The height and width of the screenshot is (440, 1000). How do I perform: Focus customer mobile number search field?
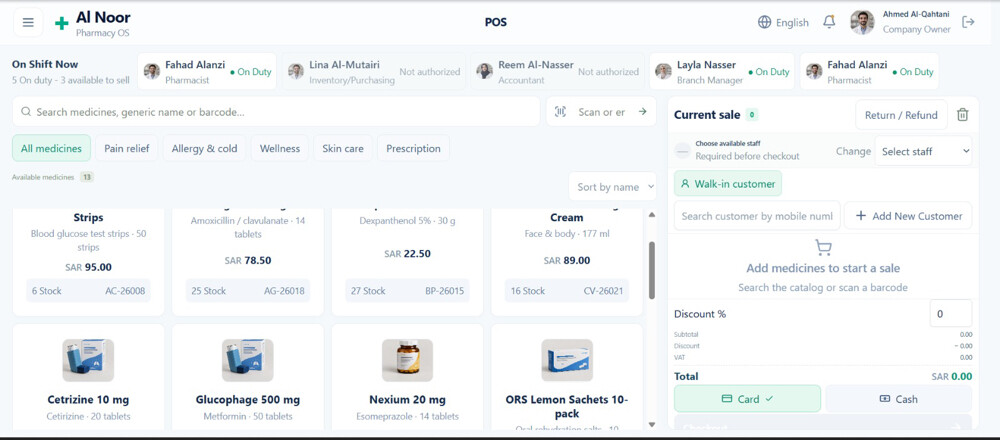coord(757,216)
